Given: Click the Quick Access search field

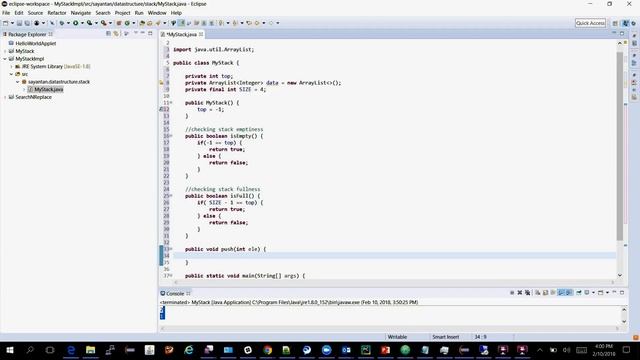Looking at the screenshot, I should click(590, 23).
